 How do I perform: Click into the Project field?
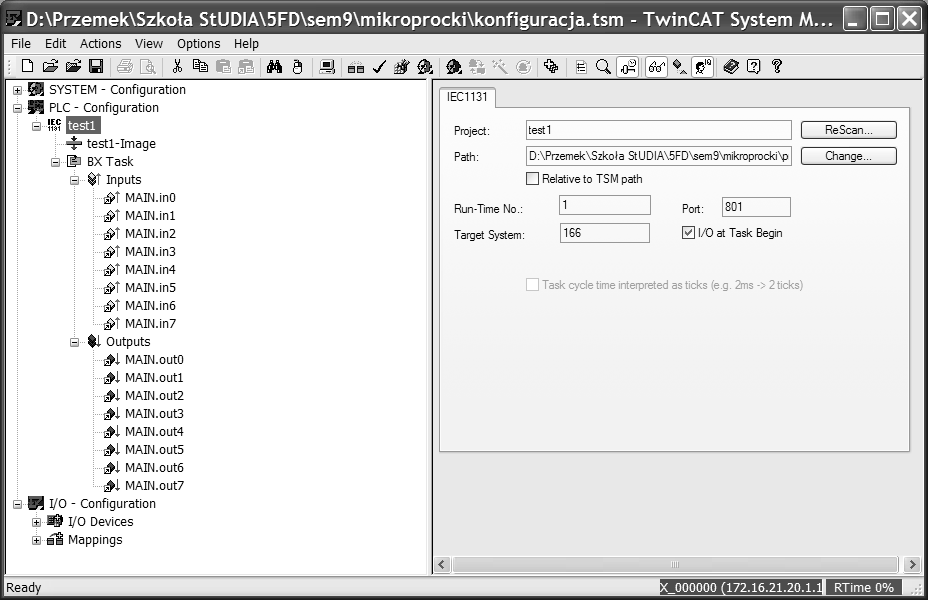click(658, 130)
